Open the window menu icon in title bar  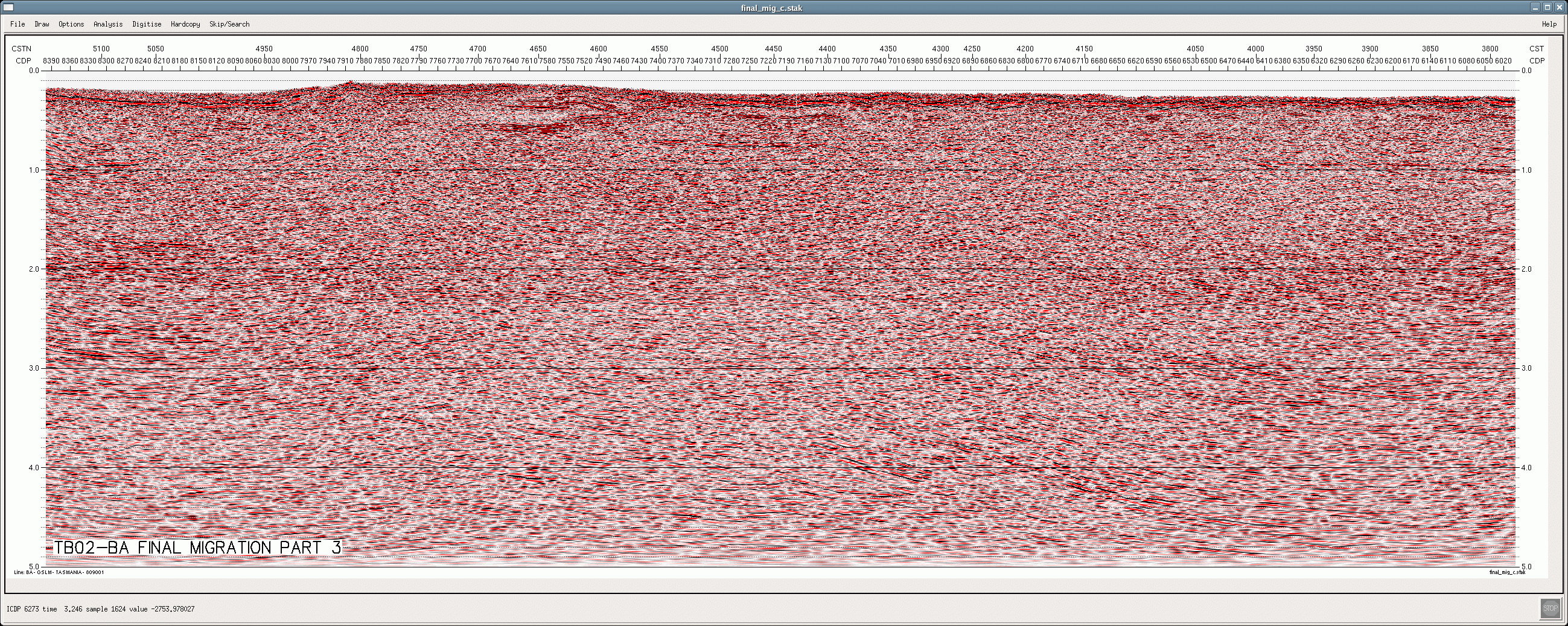coord(8,8)
